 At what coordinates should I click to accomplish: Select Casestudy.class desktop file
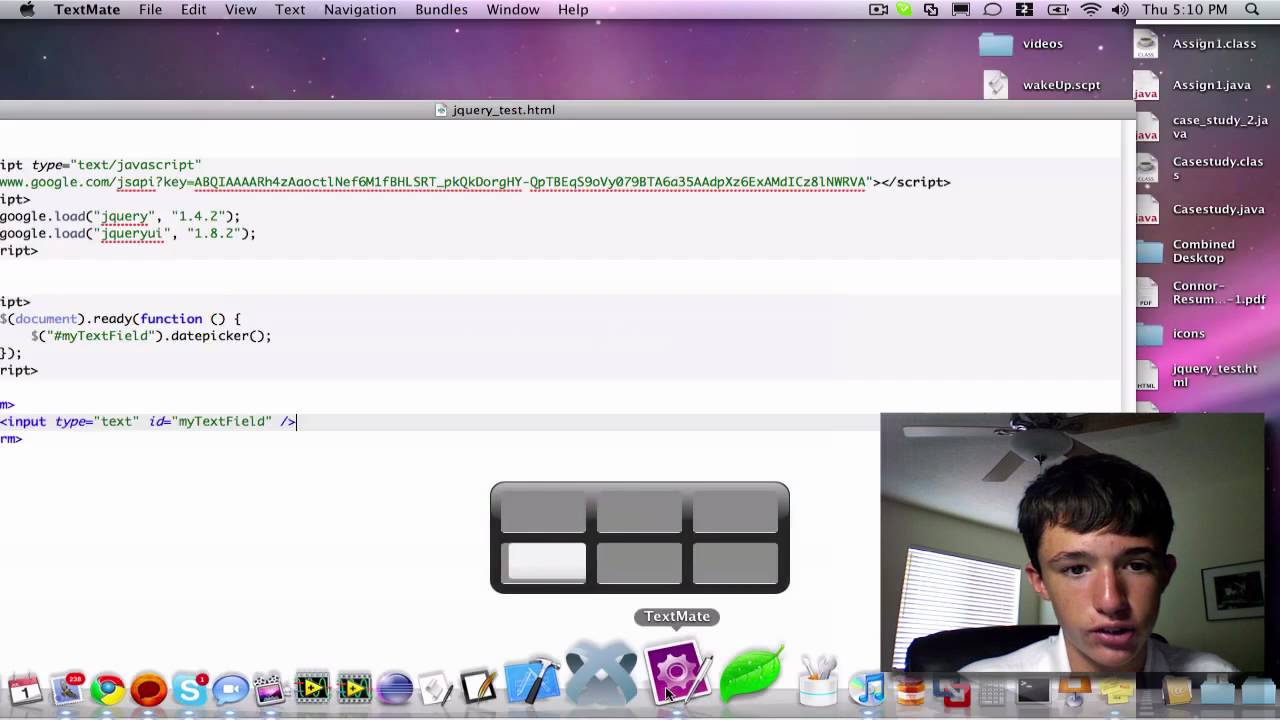tap(1199, 168)
